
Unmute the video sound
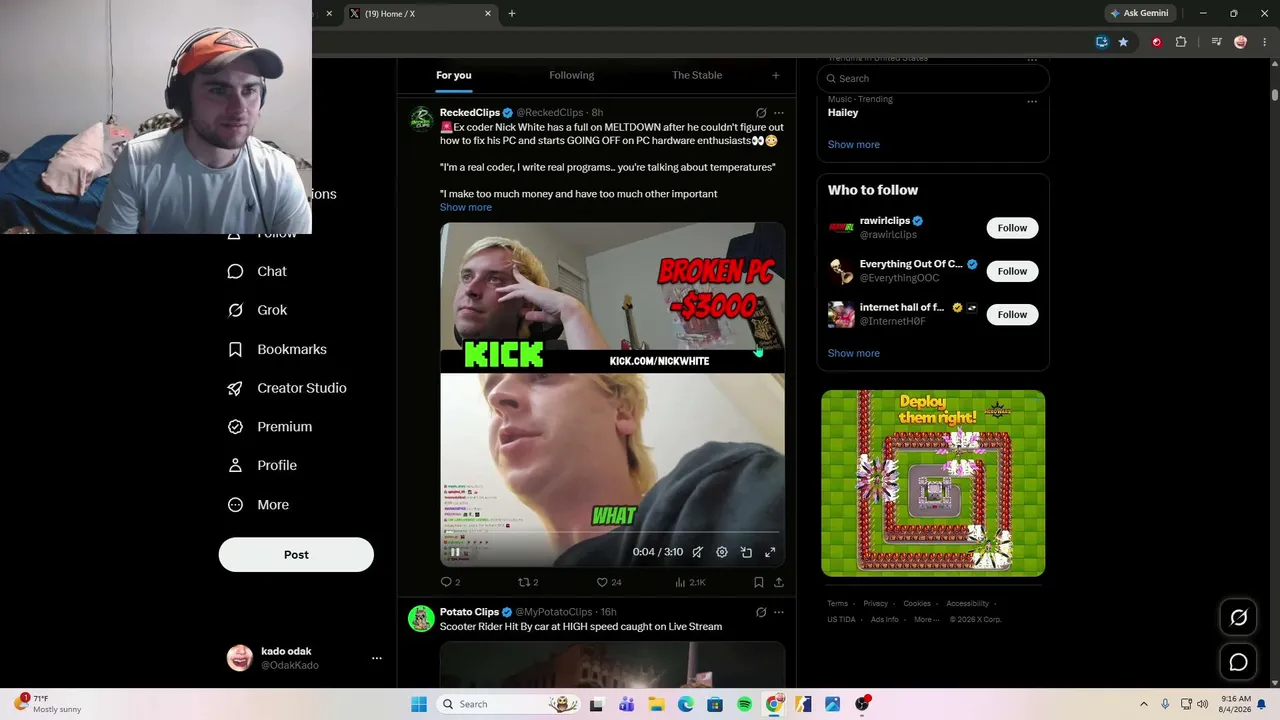click(x=698, y=552)
